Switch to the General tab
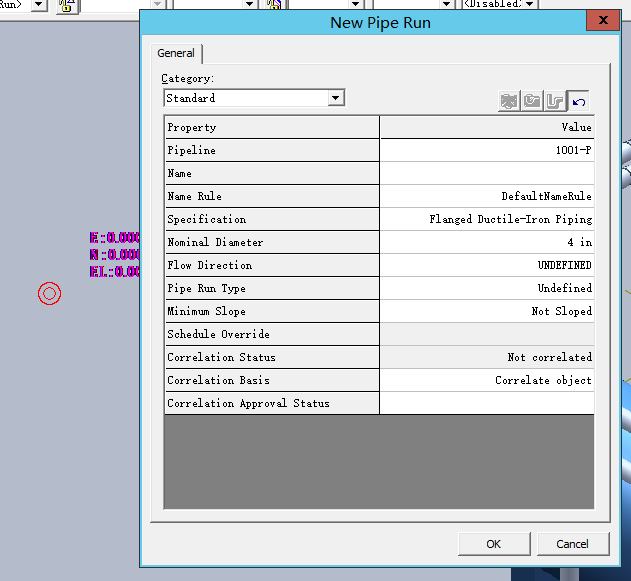The width and height of the screenshot is (631, 581). [176, 53]
